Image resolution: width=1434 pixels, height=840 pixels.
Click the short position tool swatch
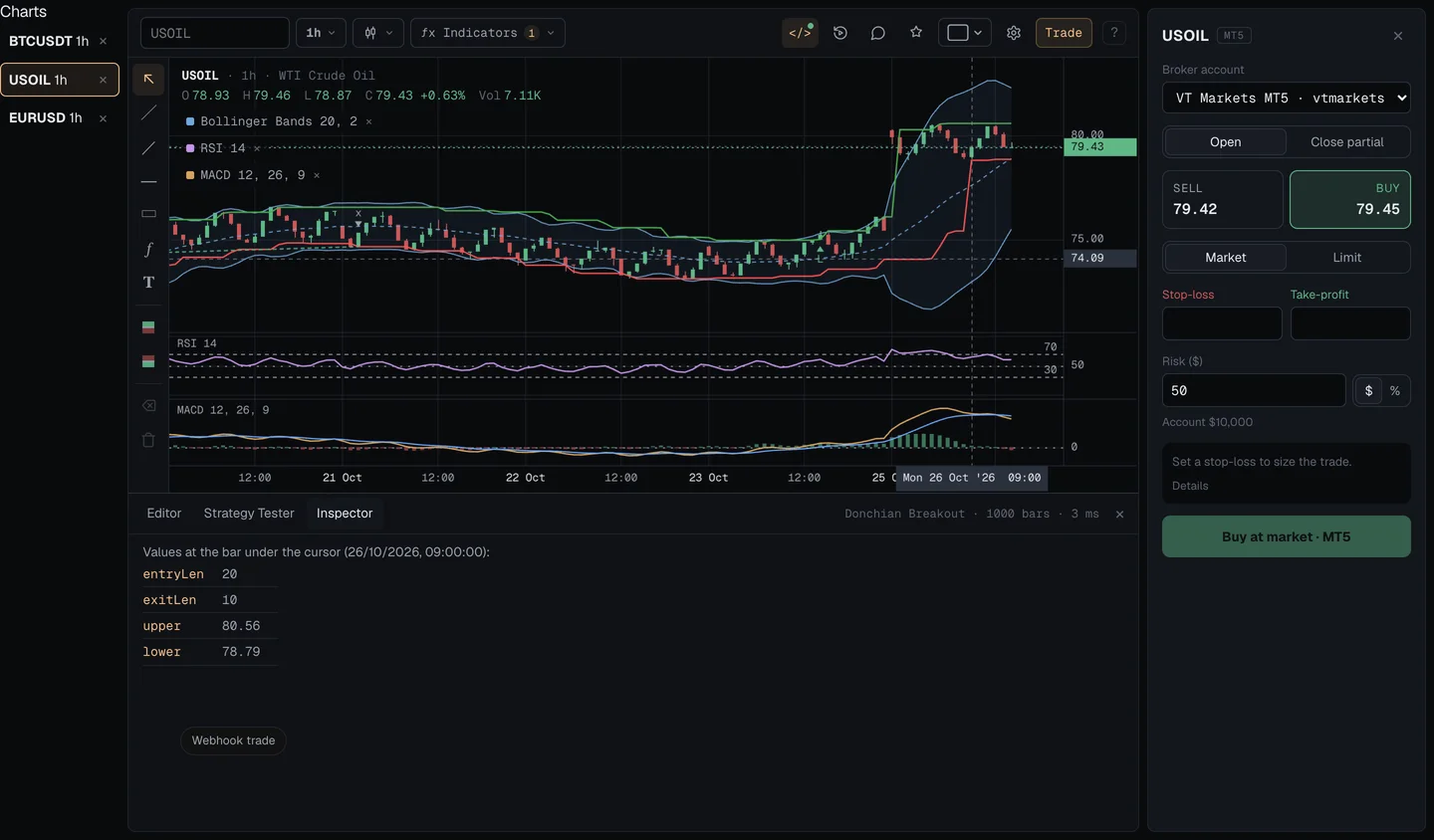click(x=148, y=361)
